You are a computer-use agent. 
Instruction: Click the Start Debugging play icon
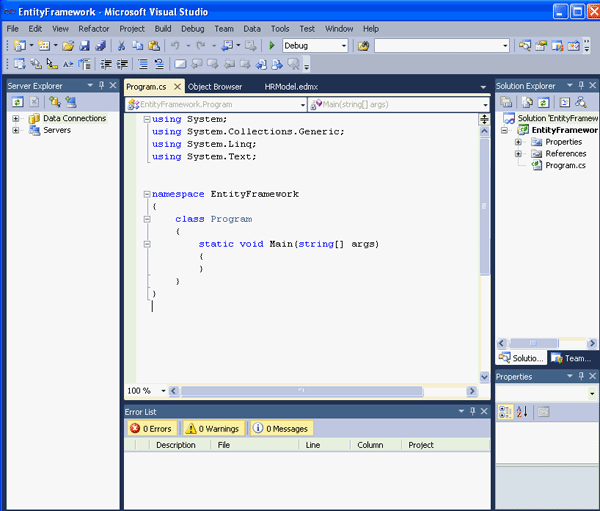(272, 46)
